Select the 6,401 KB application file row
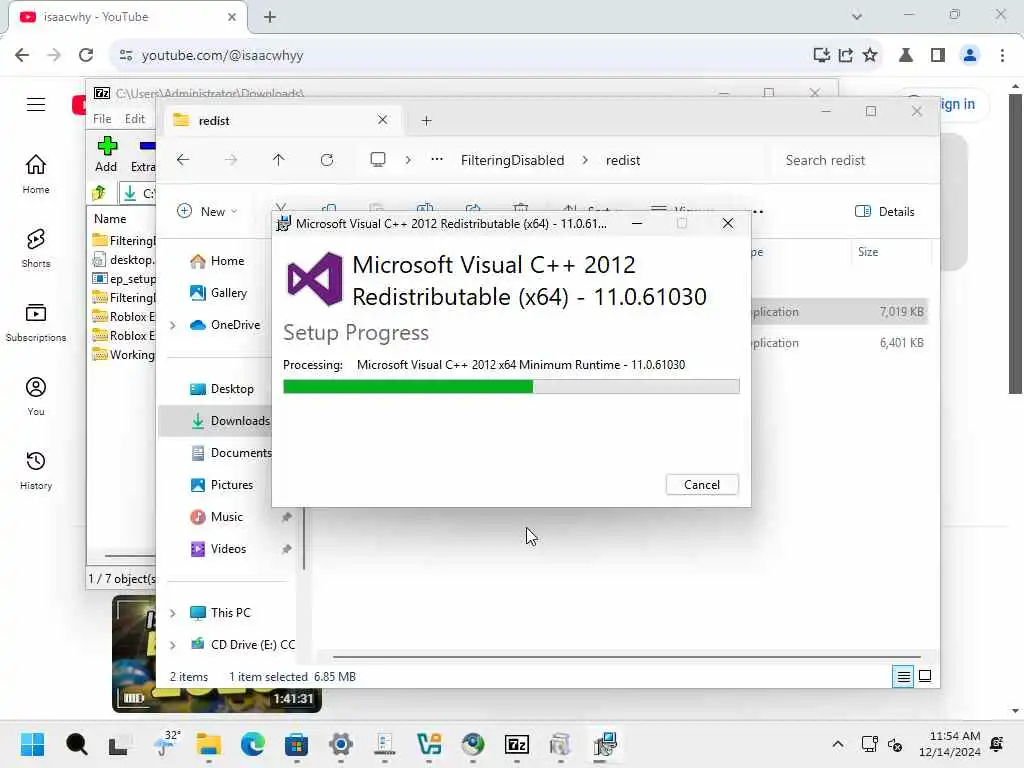 coord(840,343)
